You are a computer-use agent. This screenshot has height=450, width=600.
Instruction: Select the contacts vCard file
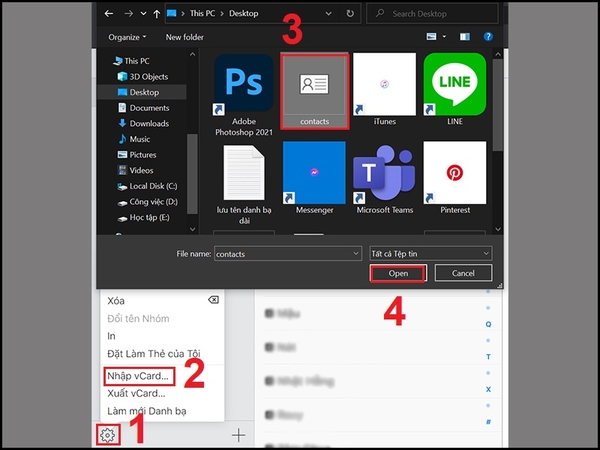click(315, 91)
